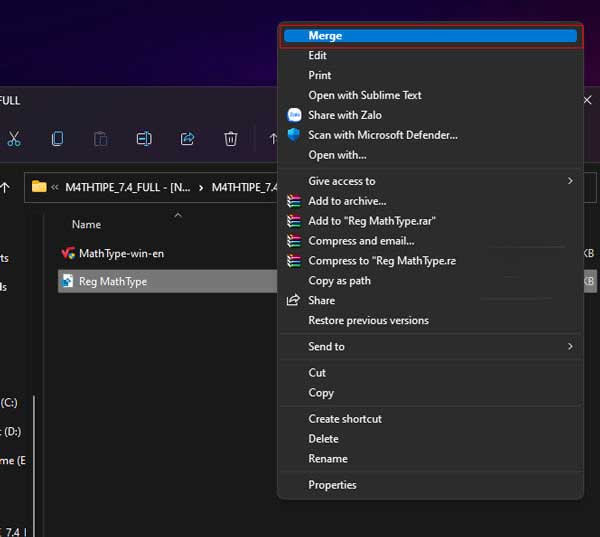Choose Delete in context menu

(x=430, y=439)
